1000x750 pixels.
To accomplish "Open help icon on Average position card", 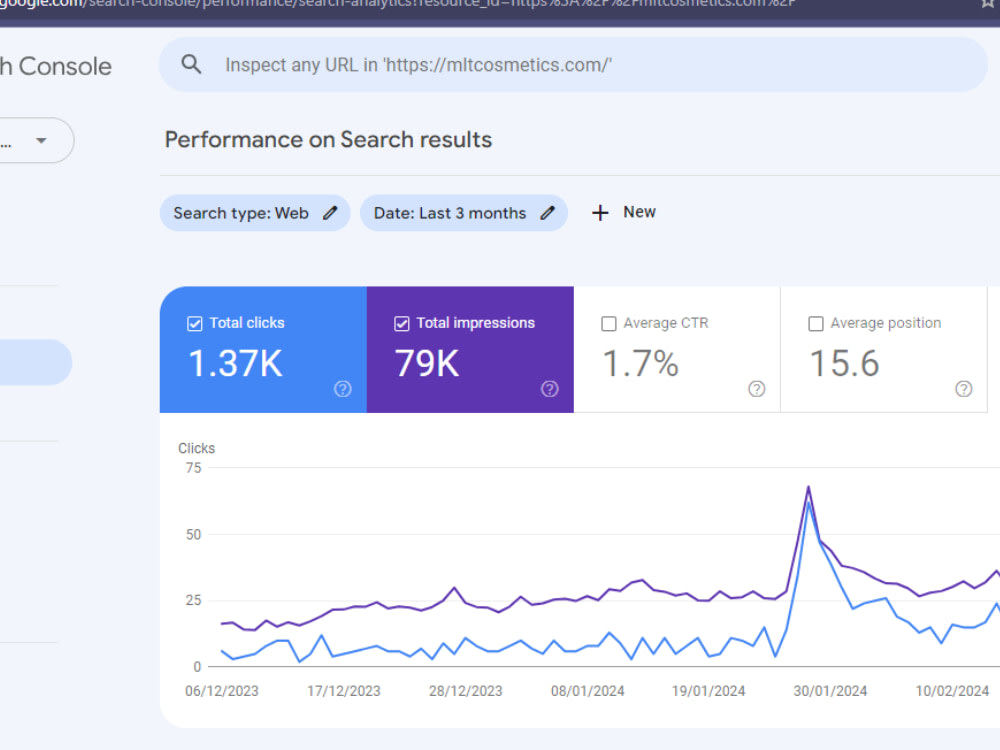I will (x=964, y=388).
